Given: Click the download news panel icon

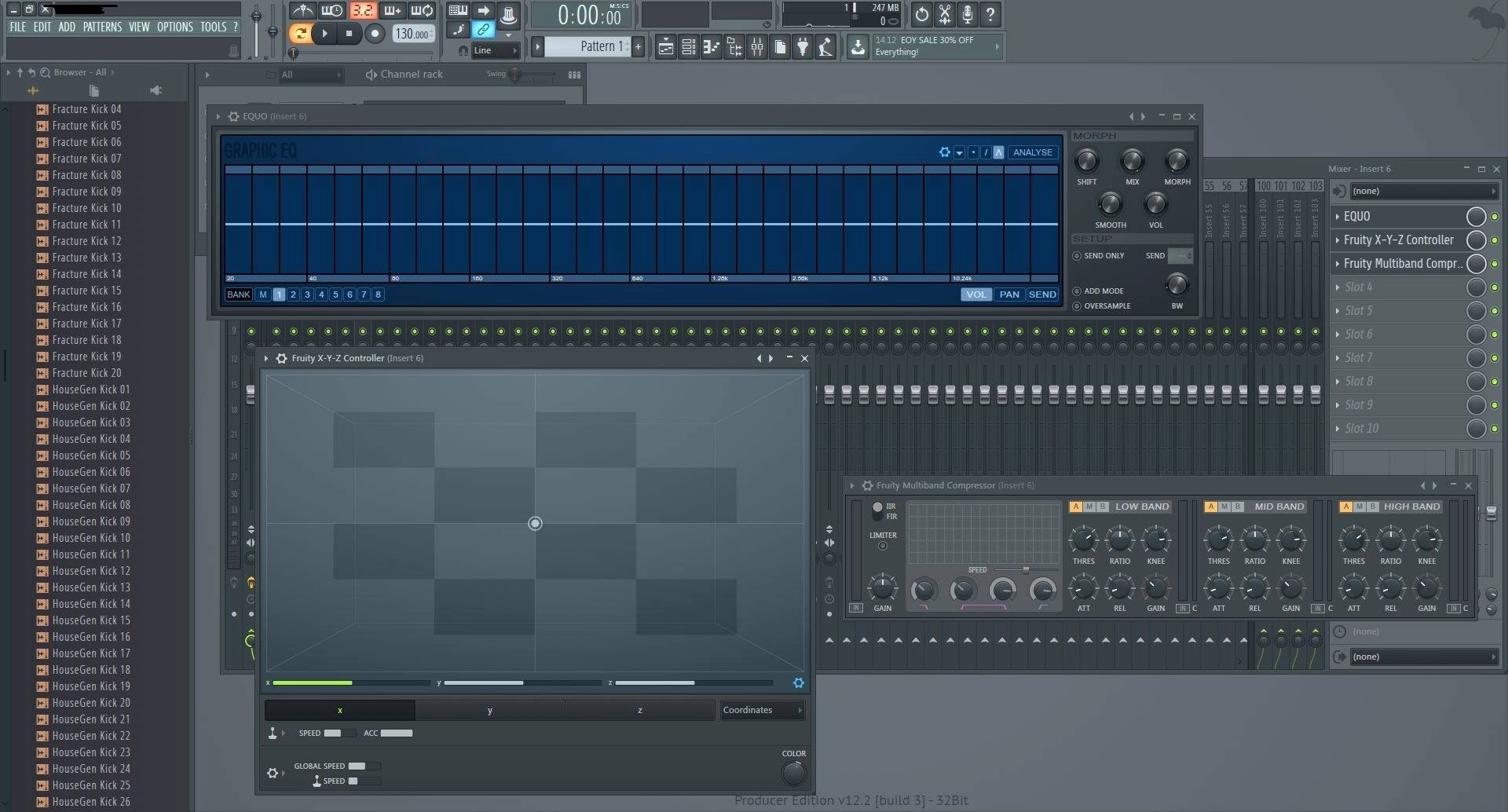Looking at the screenshot, I should [x=858, y=47].
